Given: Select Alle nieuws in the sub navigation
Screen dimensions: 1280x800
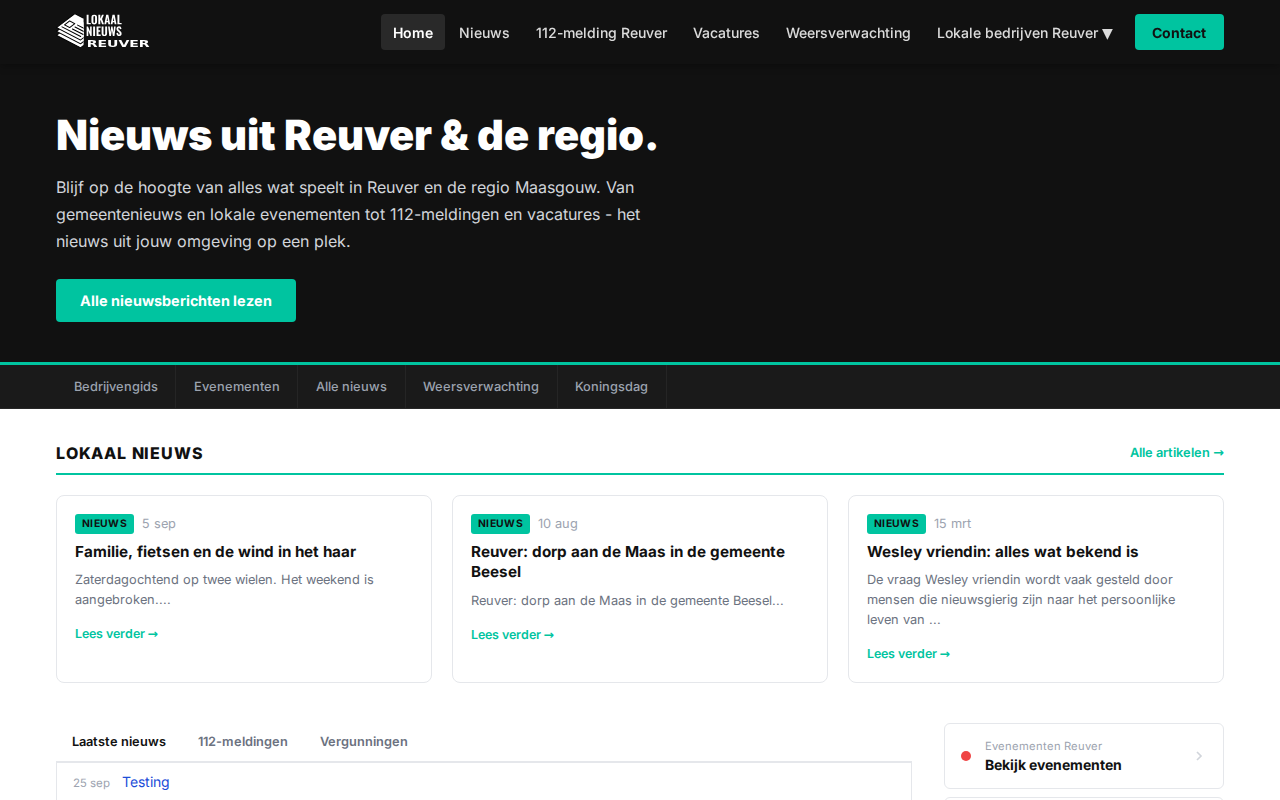Looking at the screenshot, I should (351, 386).
